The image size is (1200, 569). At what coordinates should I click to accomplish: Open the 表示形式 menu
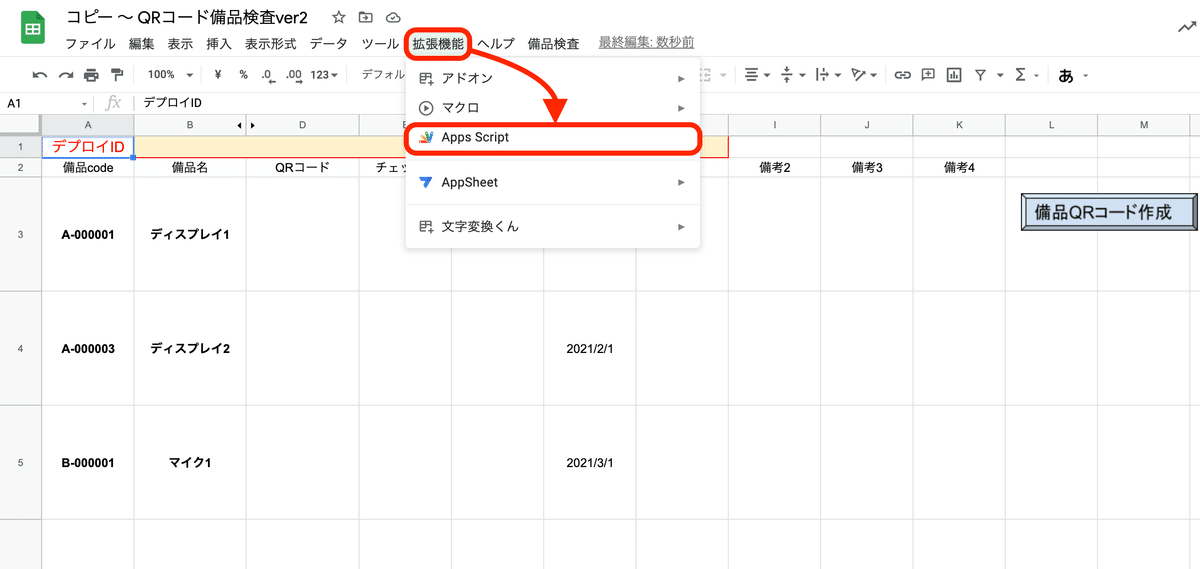pos(270,44)
